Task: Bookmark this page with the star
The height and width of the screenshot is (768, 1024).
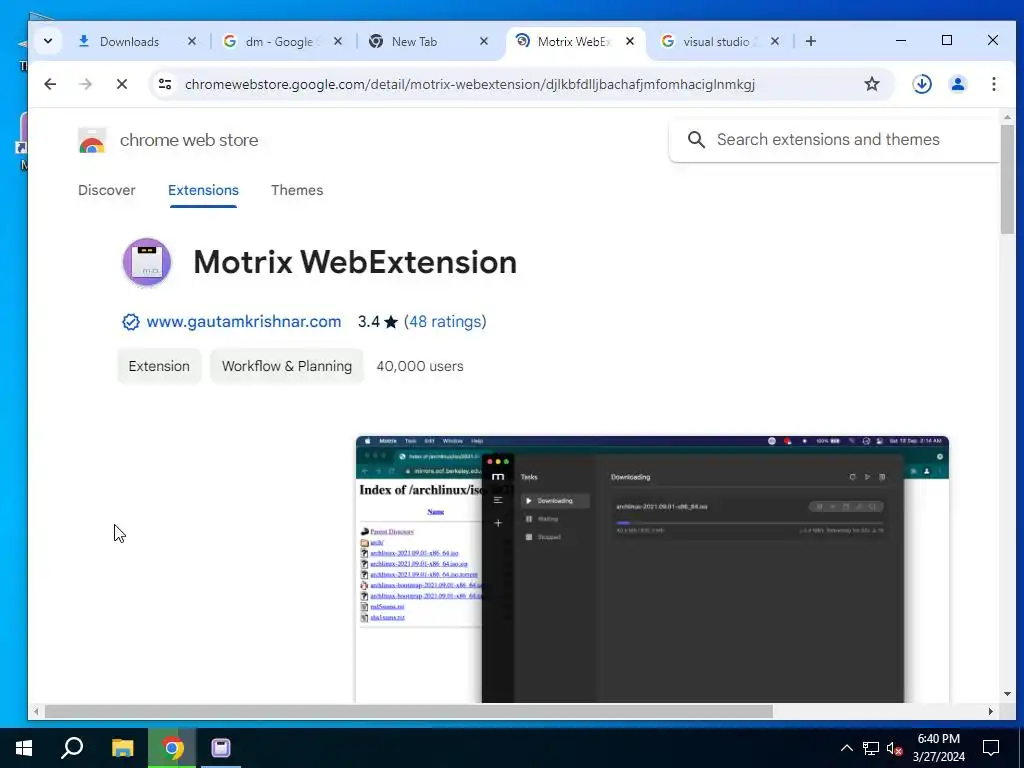Action: tap(872, 84)
